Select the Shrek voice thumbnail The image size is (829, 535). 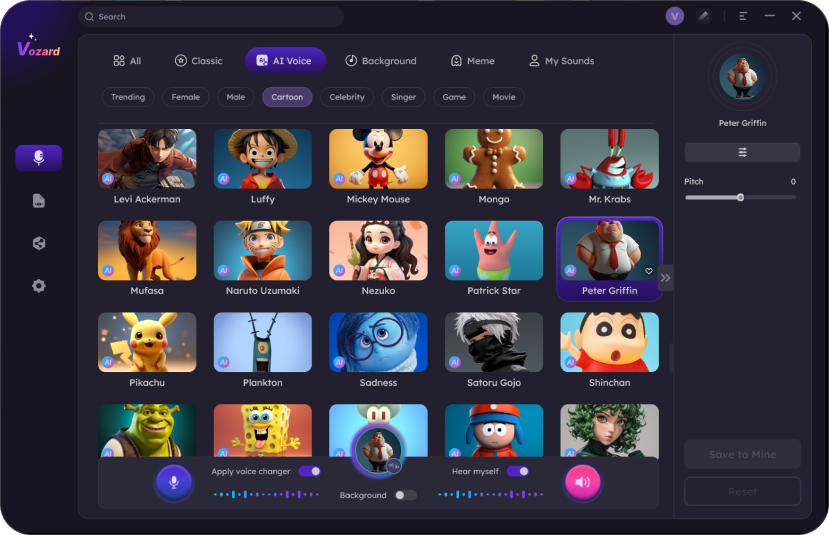click(147, 430)
